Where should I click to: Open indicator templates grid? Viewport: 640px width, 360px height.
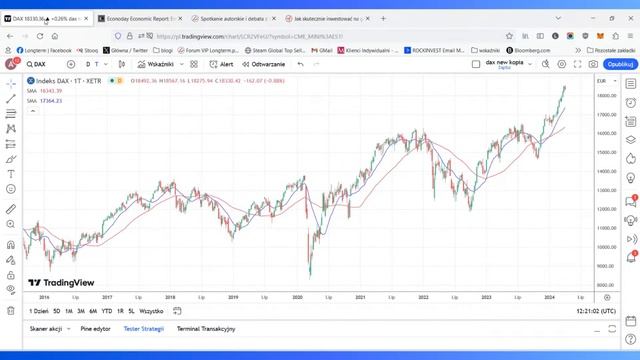point(194,64)
